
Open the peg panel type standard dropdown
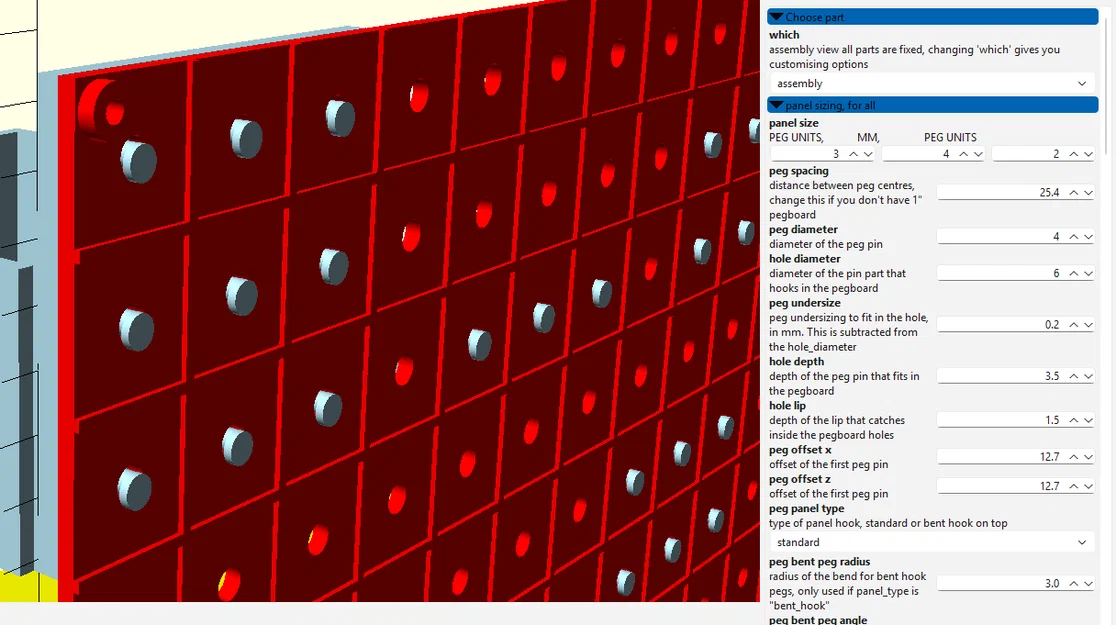(x=932, y=542)
